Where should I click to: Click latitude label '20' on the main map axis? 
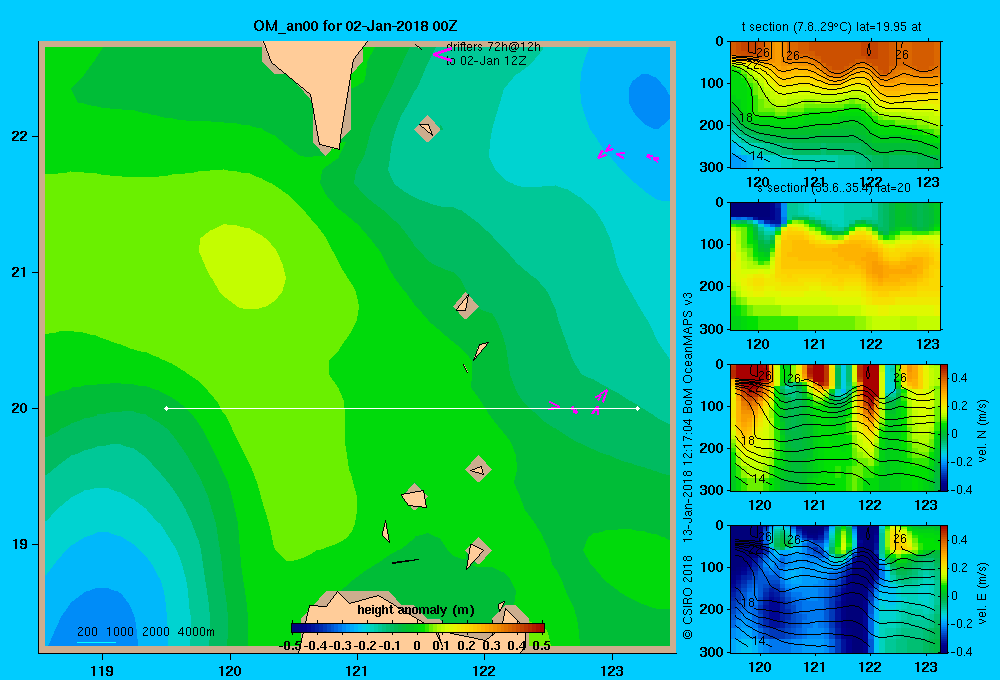(x=19, y=408)
